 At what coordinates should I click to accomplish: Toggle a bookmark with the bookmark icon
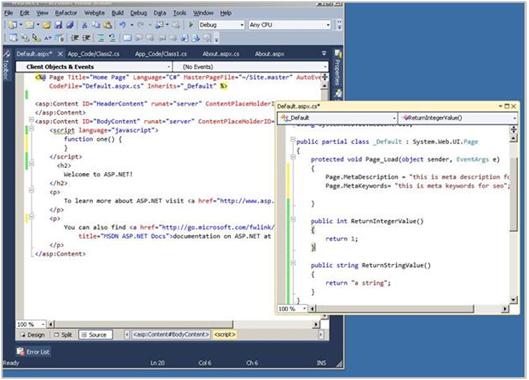[128, 38]
